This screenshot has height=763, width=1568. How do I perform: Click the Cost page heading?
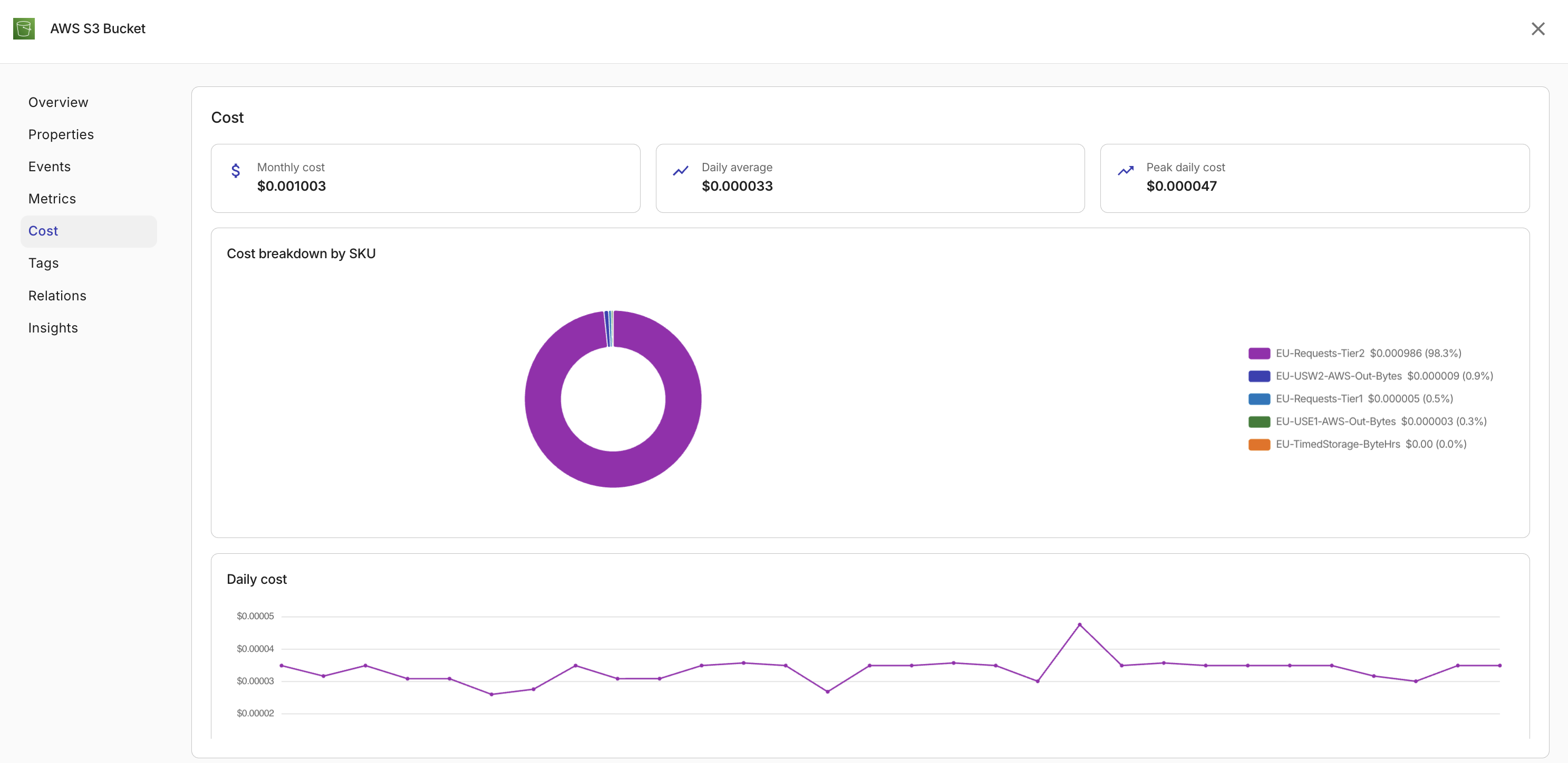[x=227, y=118]
